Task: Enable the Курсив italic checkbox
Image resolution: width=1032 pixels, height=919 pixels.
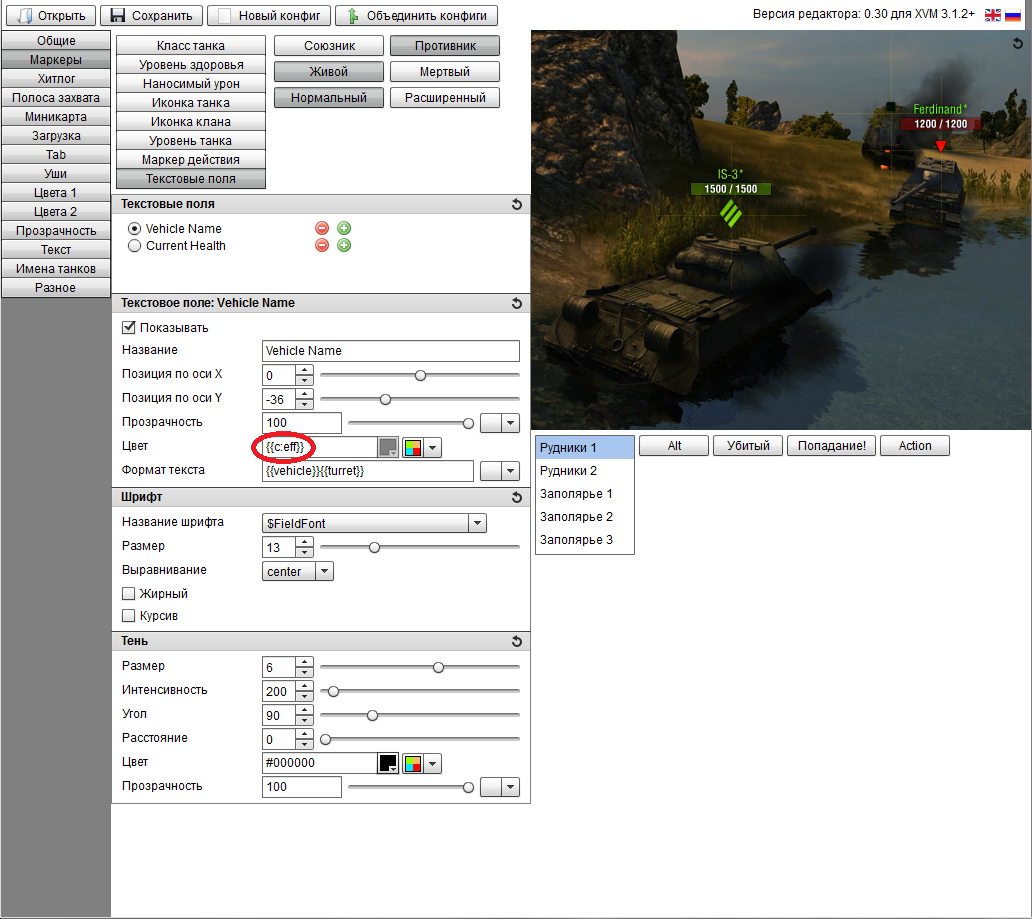Action: point(129,616)
